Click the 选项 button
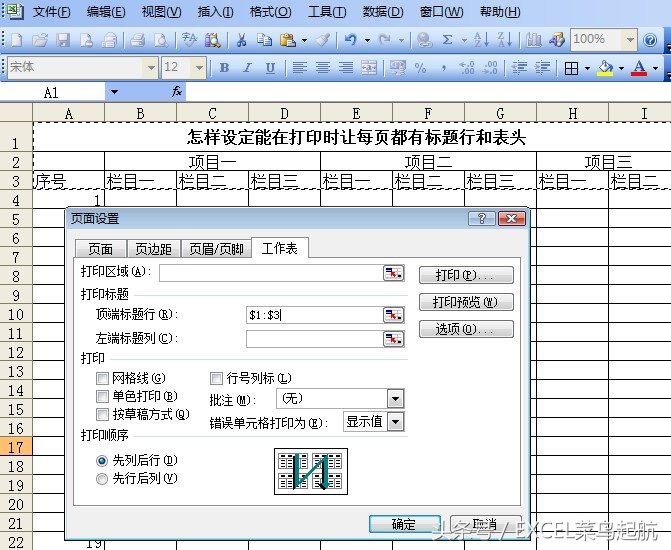This screenshot has width=671, height=550. click(x=466, y=329)
